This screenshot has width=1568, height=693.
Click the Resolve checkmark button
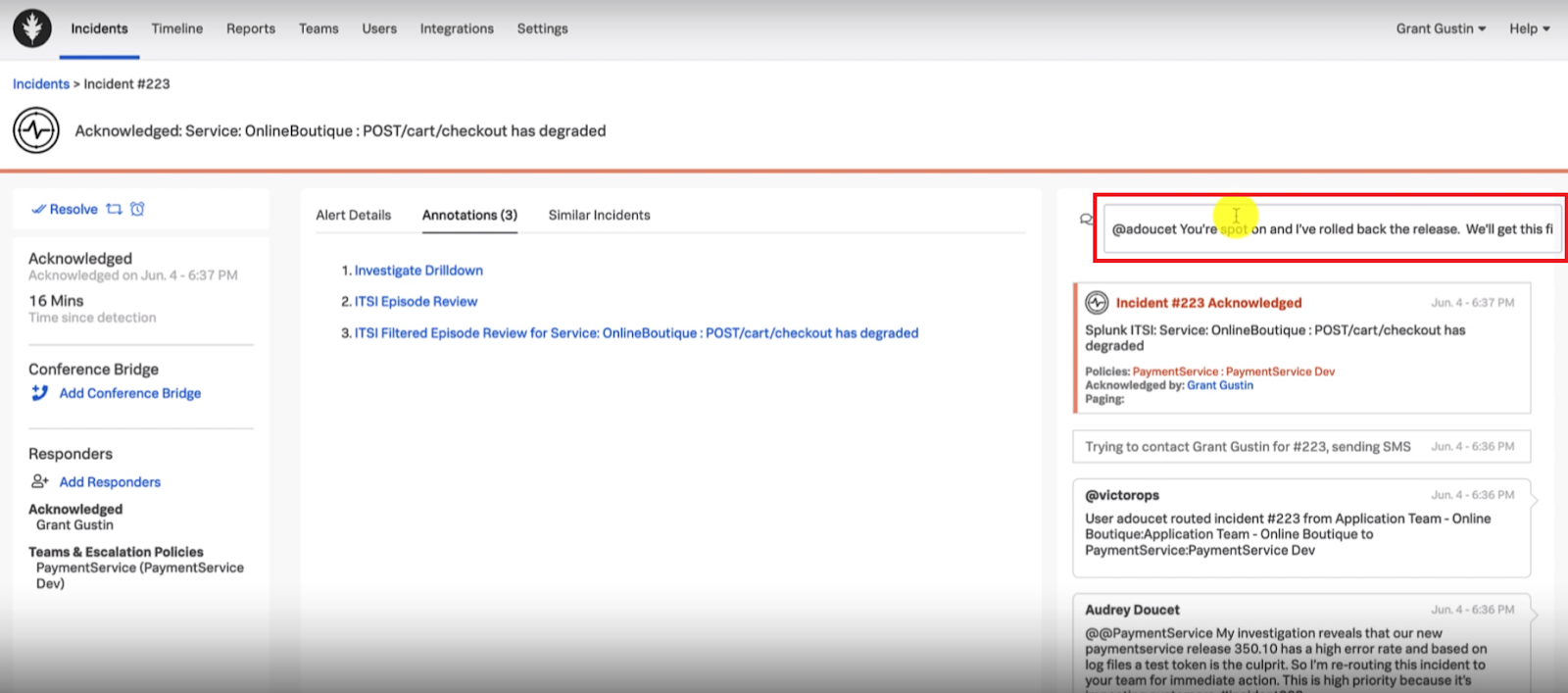(x=65, y=209)
